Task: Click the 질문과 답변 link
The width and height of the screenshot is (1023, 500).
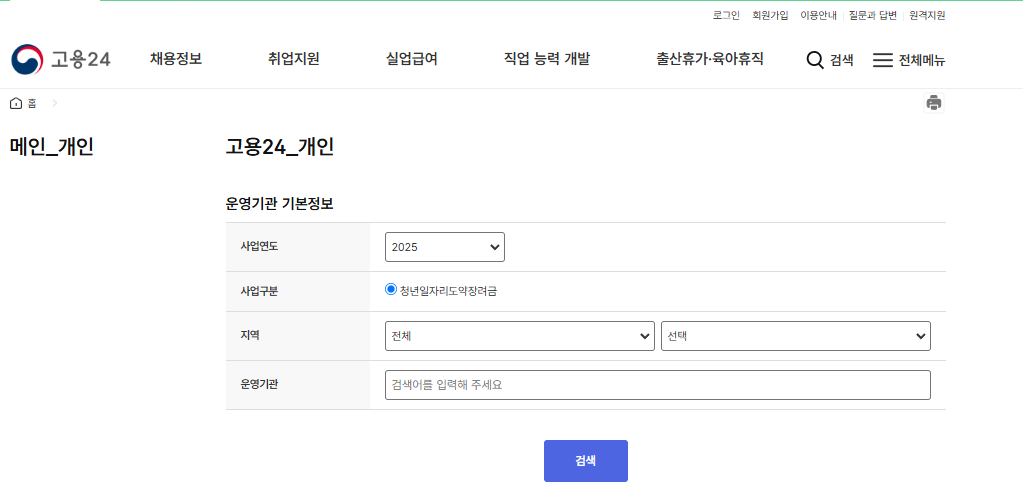Action: pos(873,16)
